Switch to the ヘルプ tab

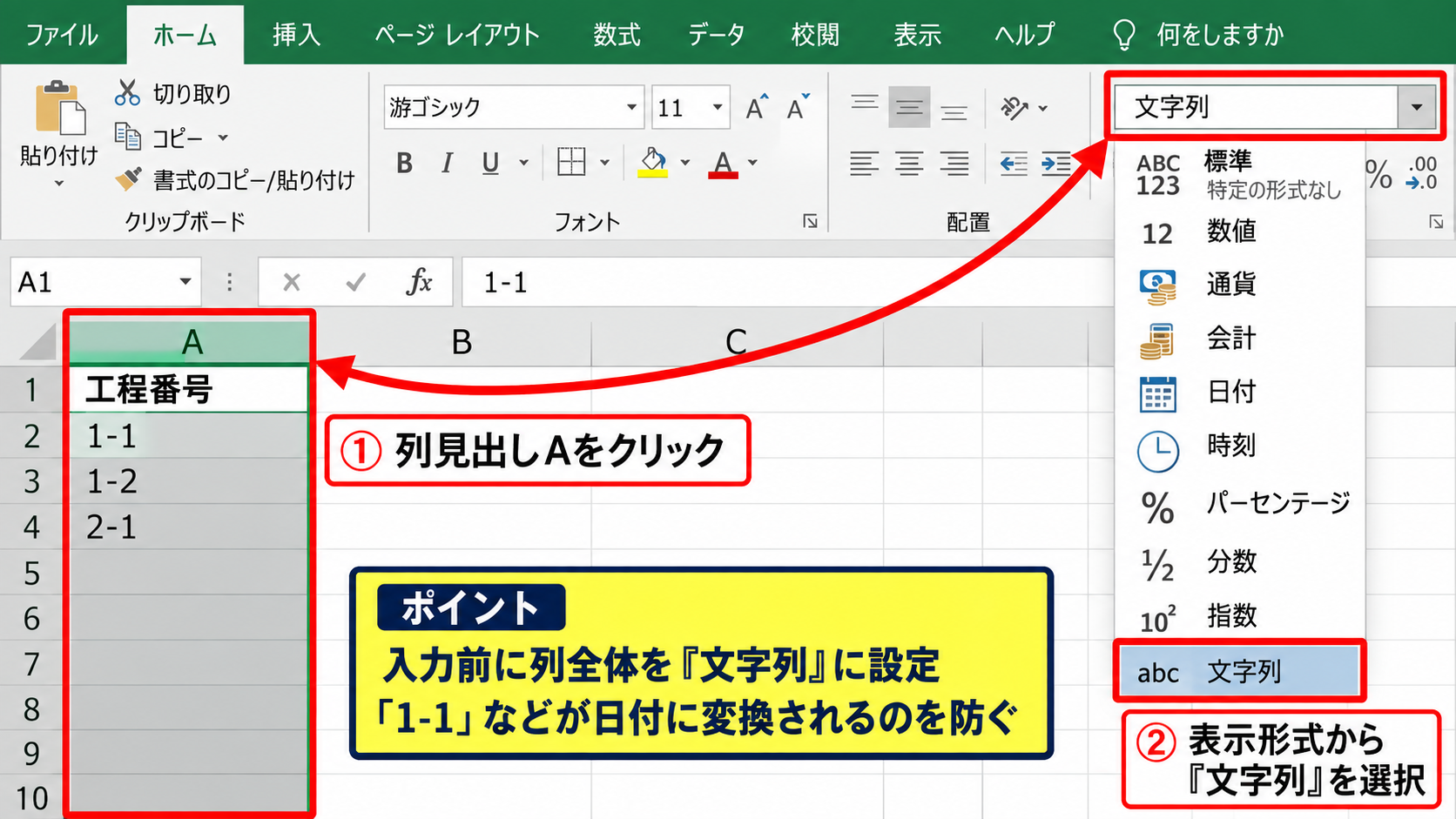coord(1025,35)
